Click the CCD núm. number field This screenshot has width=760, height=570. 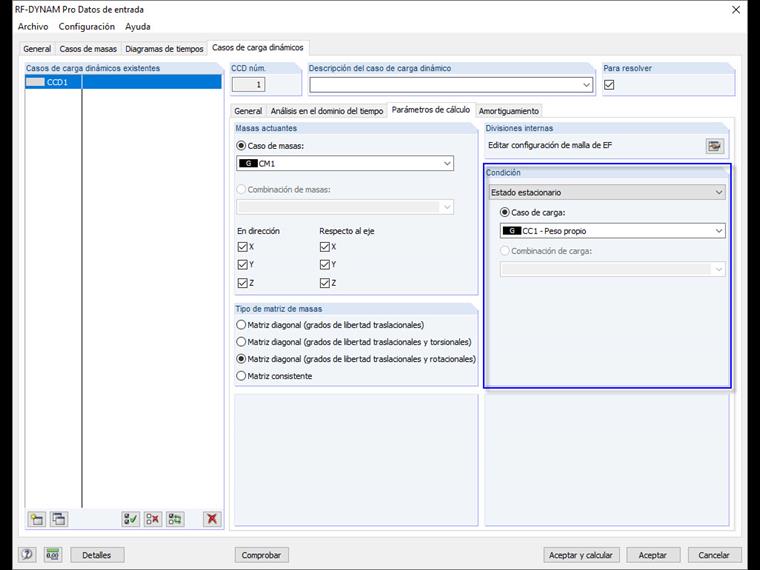point(249,85)
